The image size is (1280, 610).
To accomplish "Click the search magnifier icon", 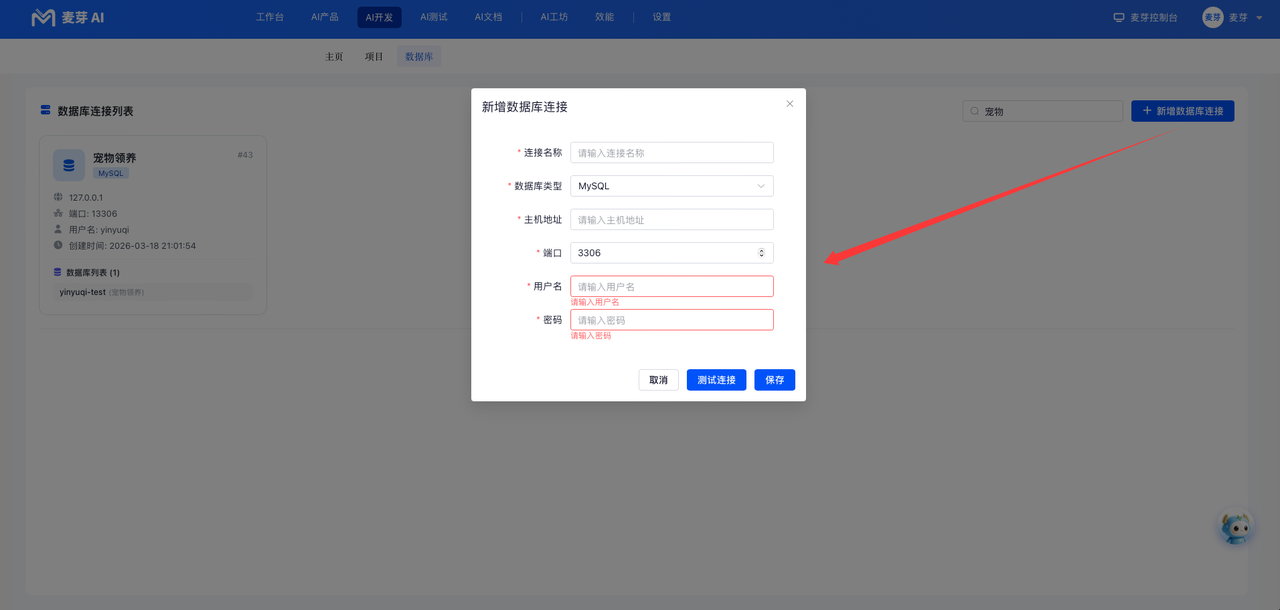I will click(974, 112).
